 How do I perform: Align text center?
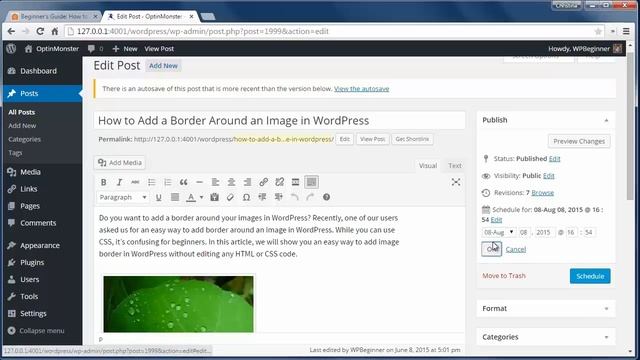(231, 182)
